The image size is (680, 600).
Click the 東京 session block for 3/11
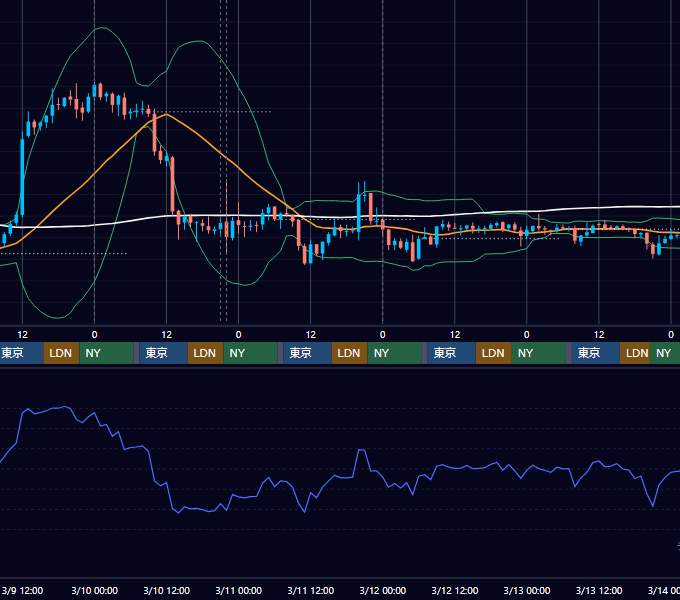[x=307, y=353]
